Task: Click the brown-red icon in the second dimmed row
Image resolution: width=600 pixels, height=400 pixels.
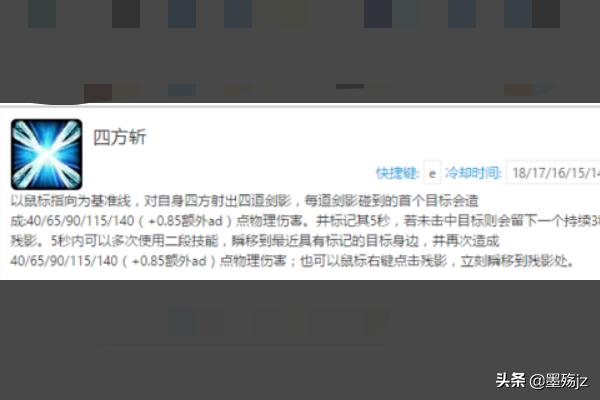Action: (98, 92)
